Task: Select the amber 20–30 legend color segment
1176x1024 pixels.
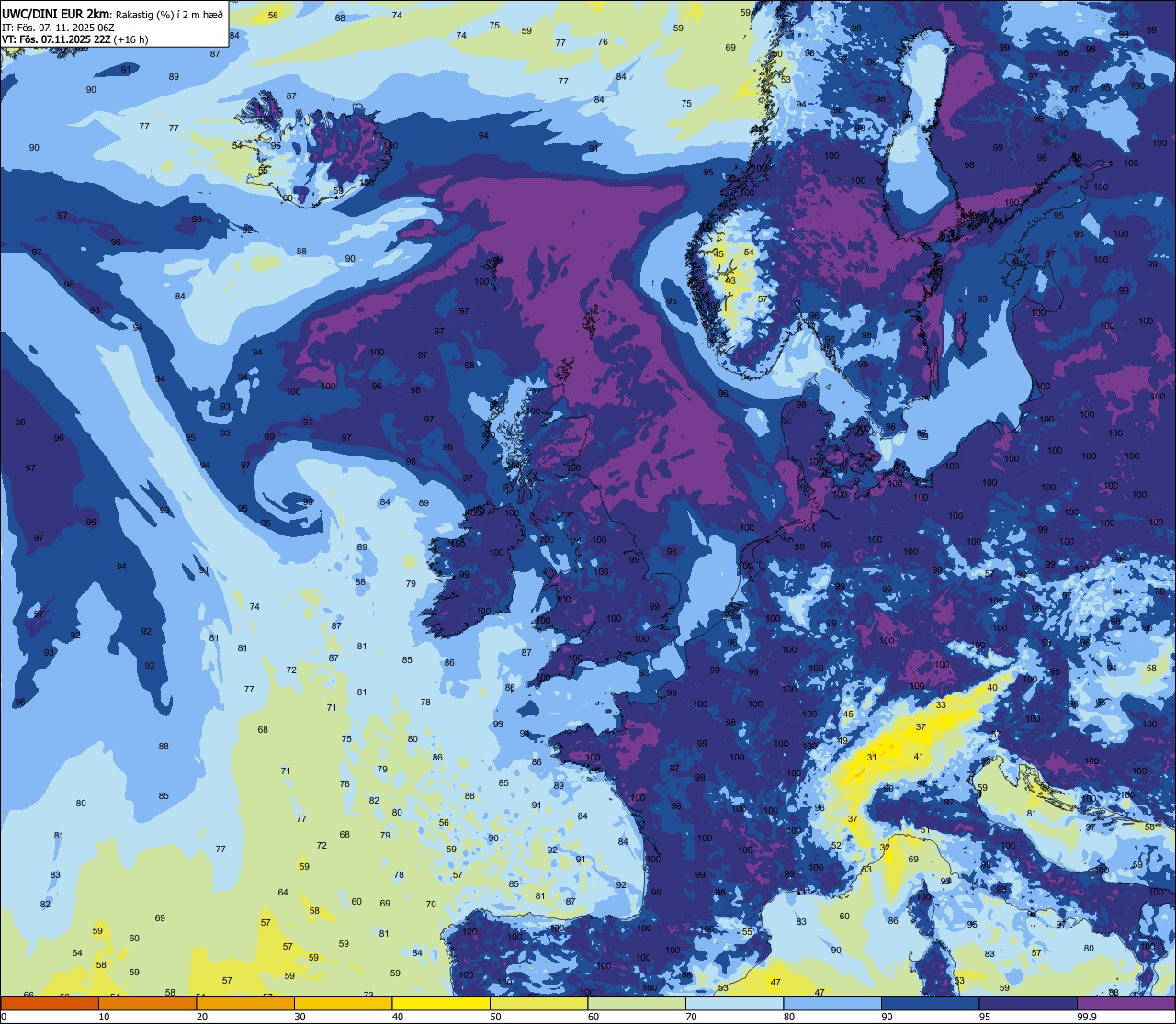Action: [x=245, y=1004]
